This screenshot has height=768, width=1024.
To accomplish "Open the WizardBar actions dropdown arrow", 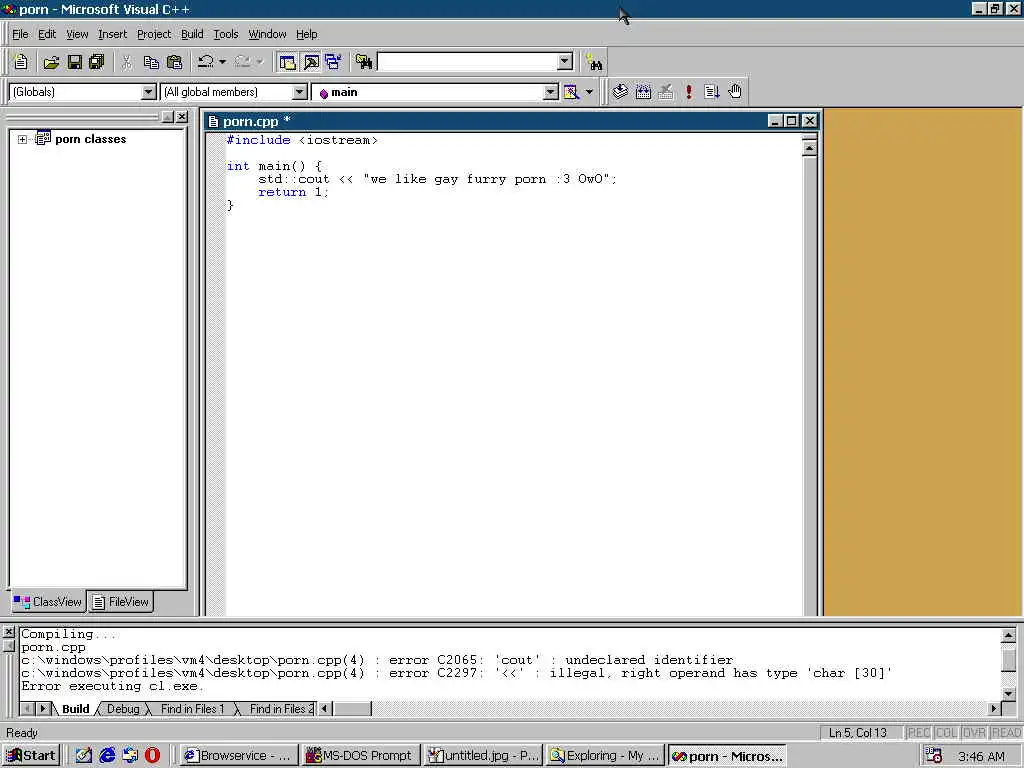I will coord(589,92).
